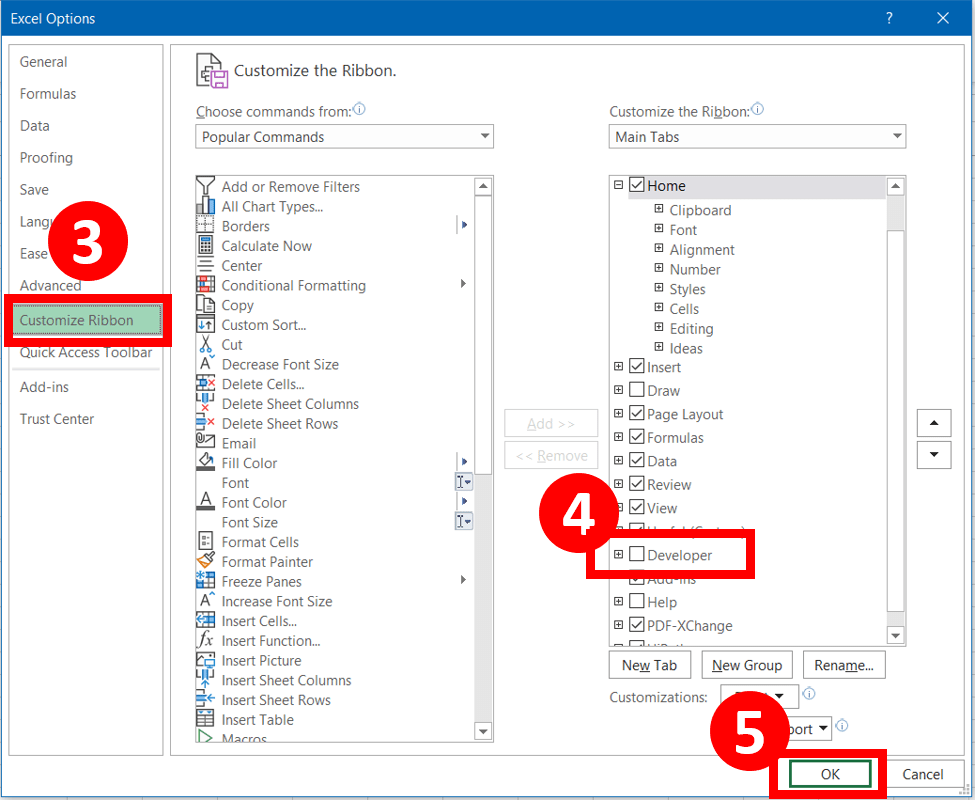Click the OK button

(x=830, y=774)
